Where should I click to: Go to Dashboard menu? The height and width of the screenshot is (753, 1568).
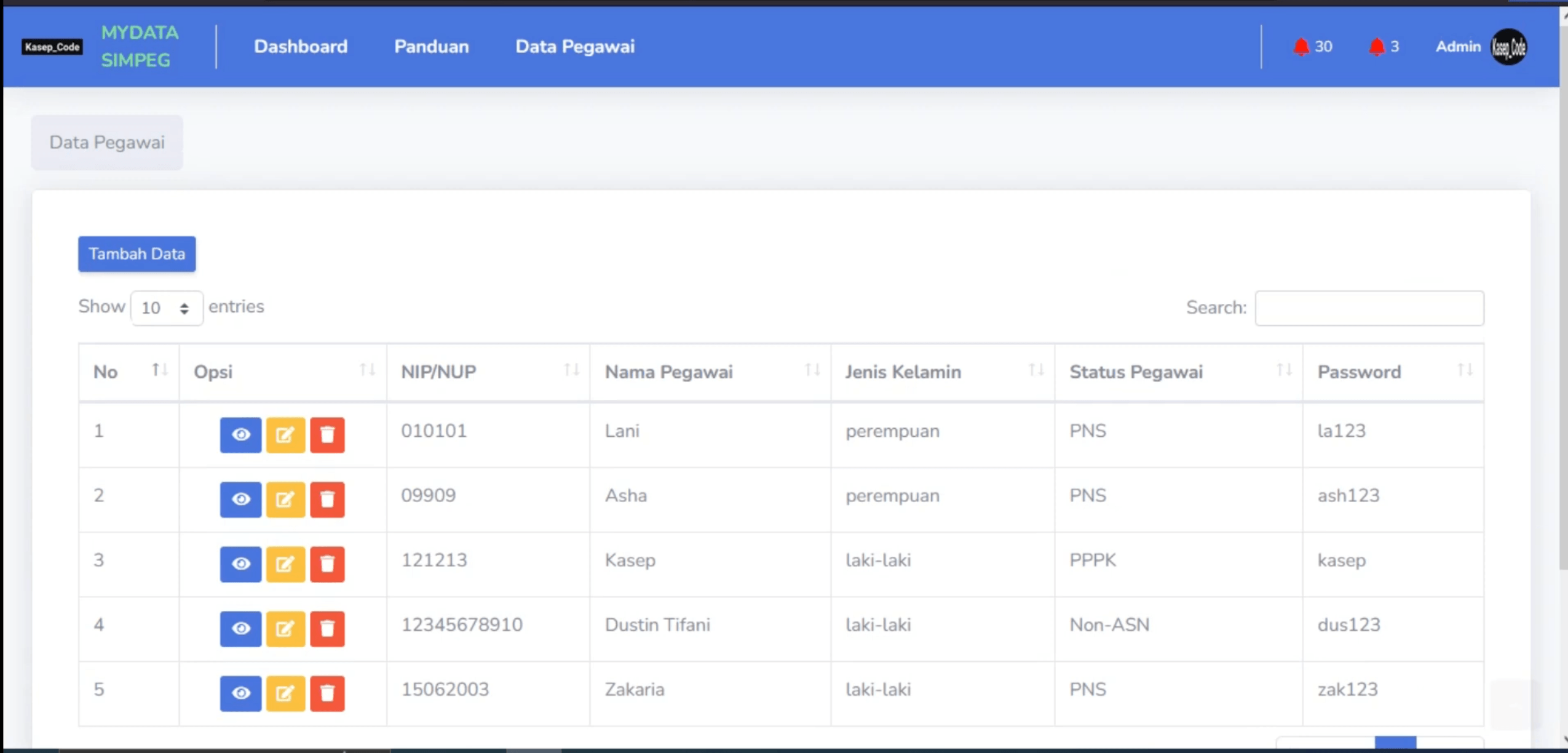click(x=301, y=47)
